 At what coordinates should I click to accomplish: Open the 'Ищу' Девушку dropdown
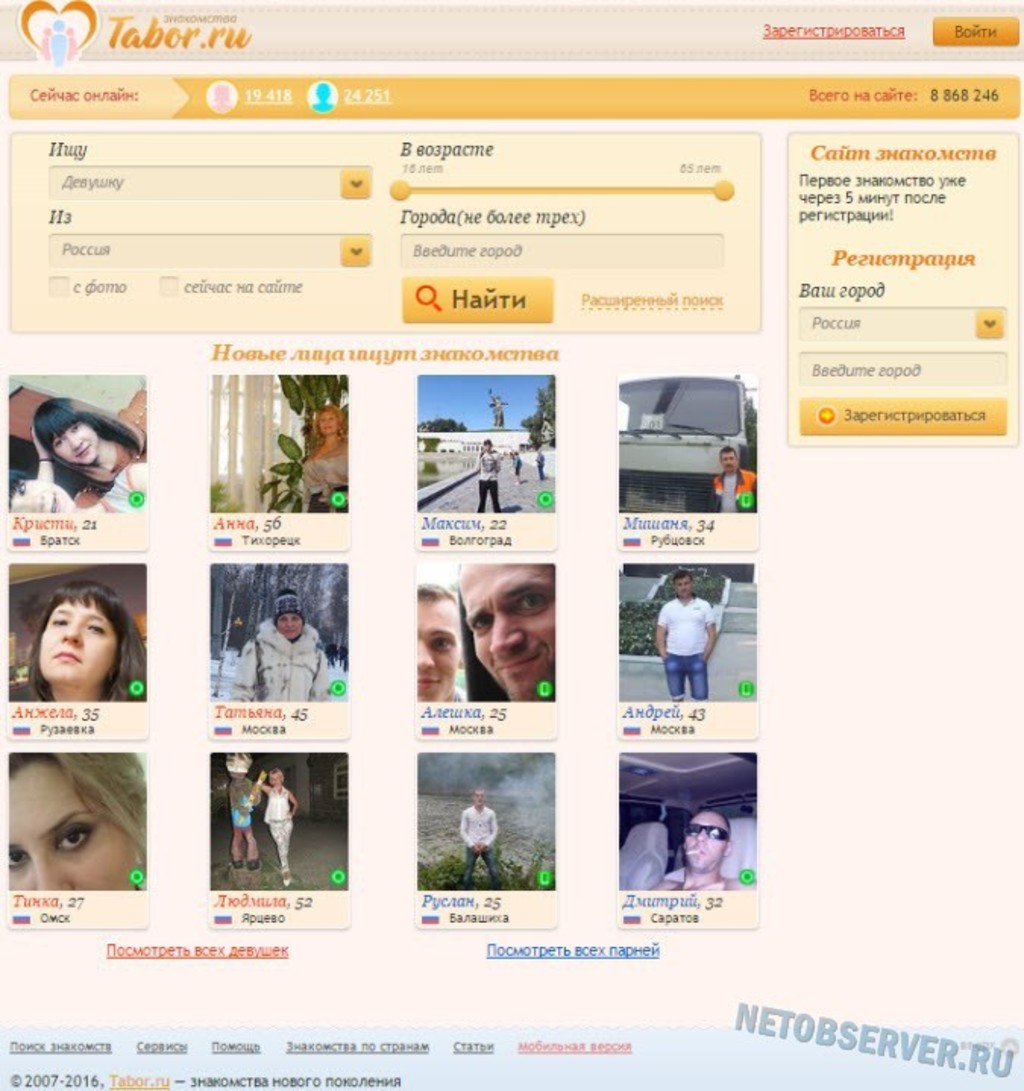coord(355,183)
